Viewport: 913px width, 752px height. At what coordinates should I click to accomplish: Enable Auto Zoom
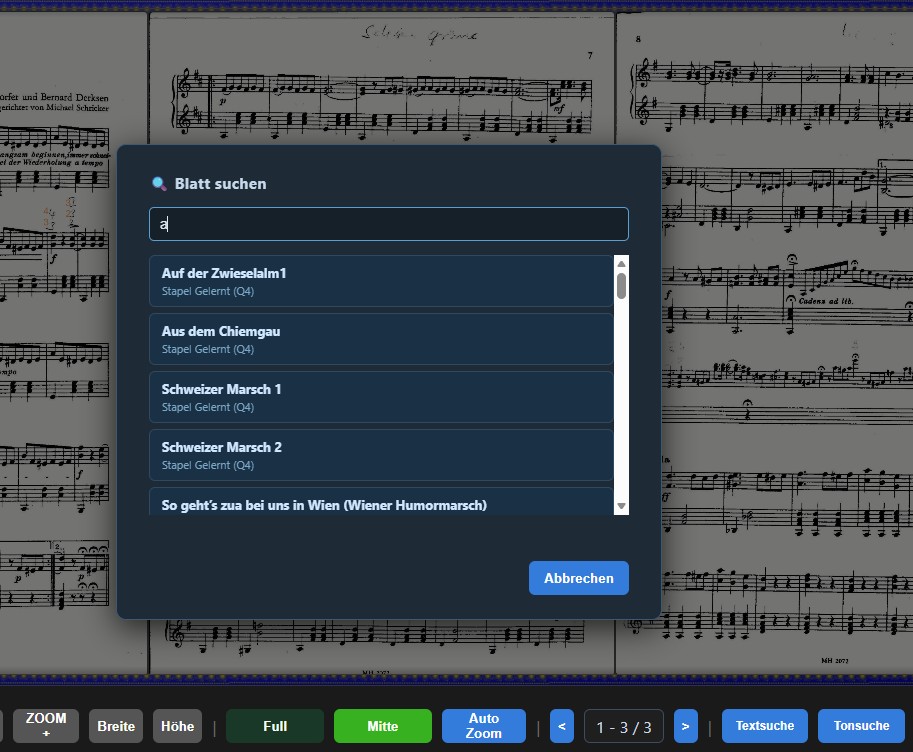[484, 726]
